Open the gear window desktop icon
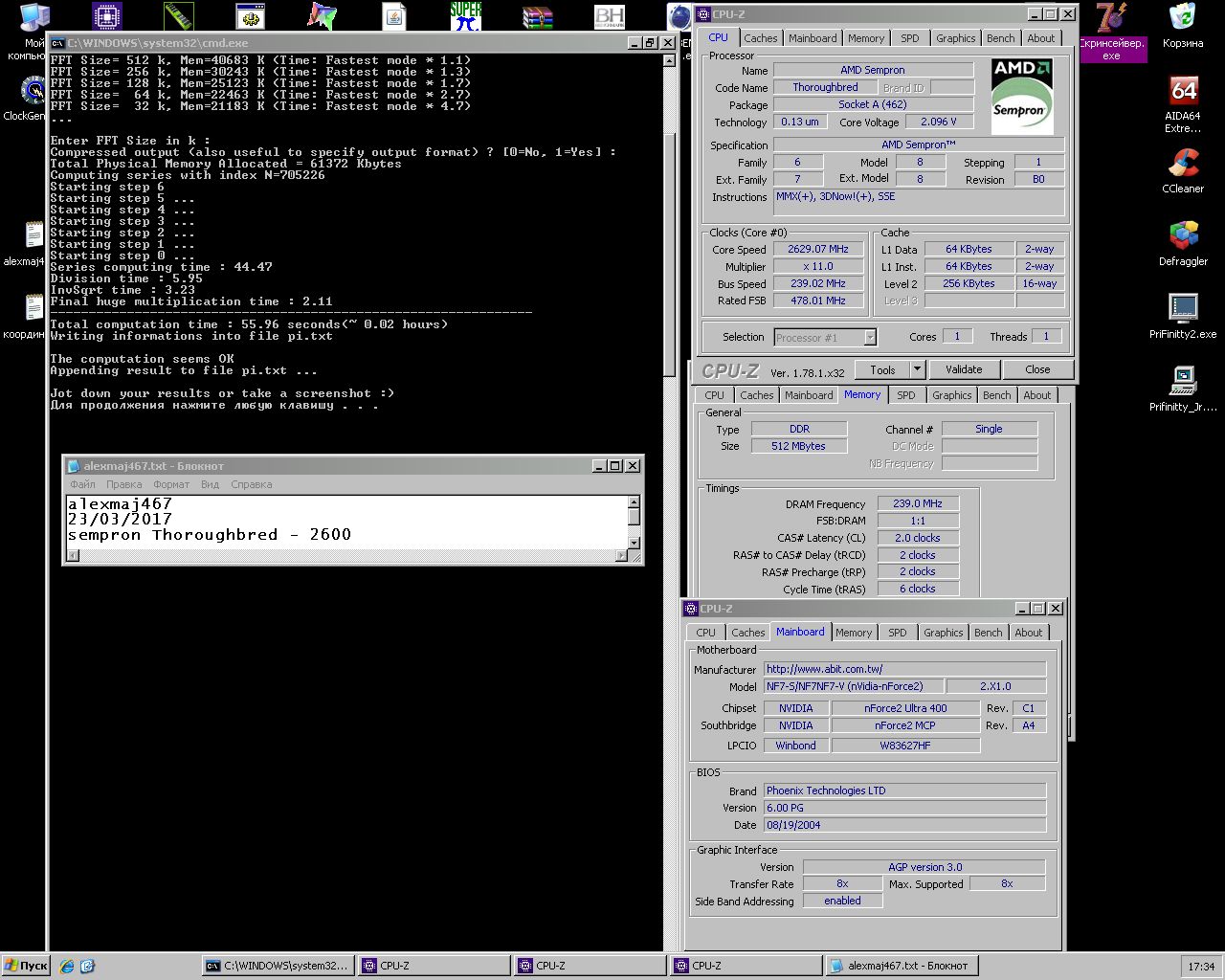This screenshot has width=1225, height=980. click(x=251, y=16)
